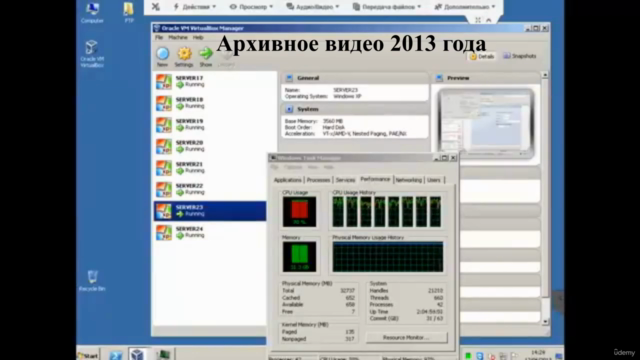Click the tools icon in remote session toolbar
This screenshot has width=640, height=360.
(156, 7)
